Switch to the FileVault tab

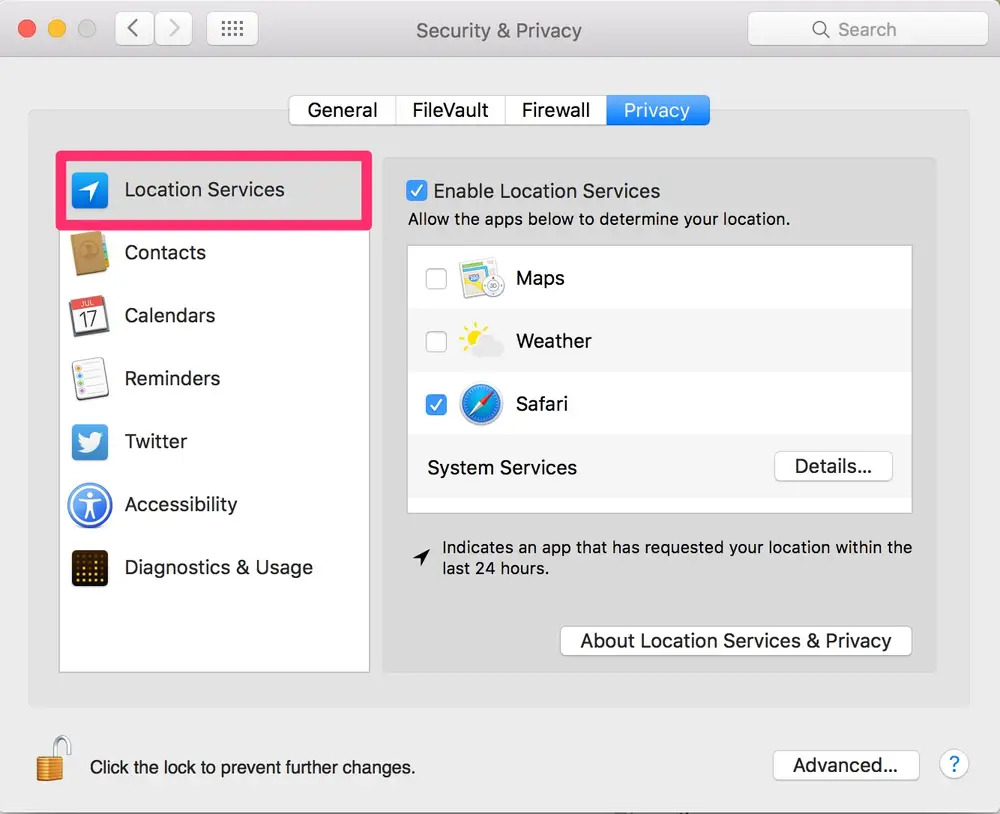[x=450, y=111]
